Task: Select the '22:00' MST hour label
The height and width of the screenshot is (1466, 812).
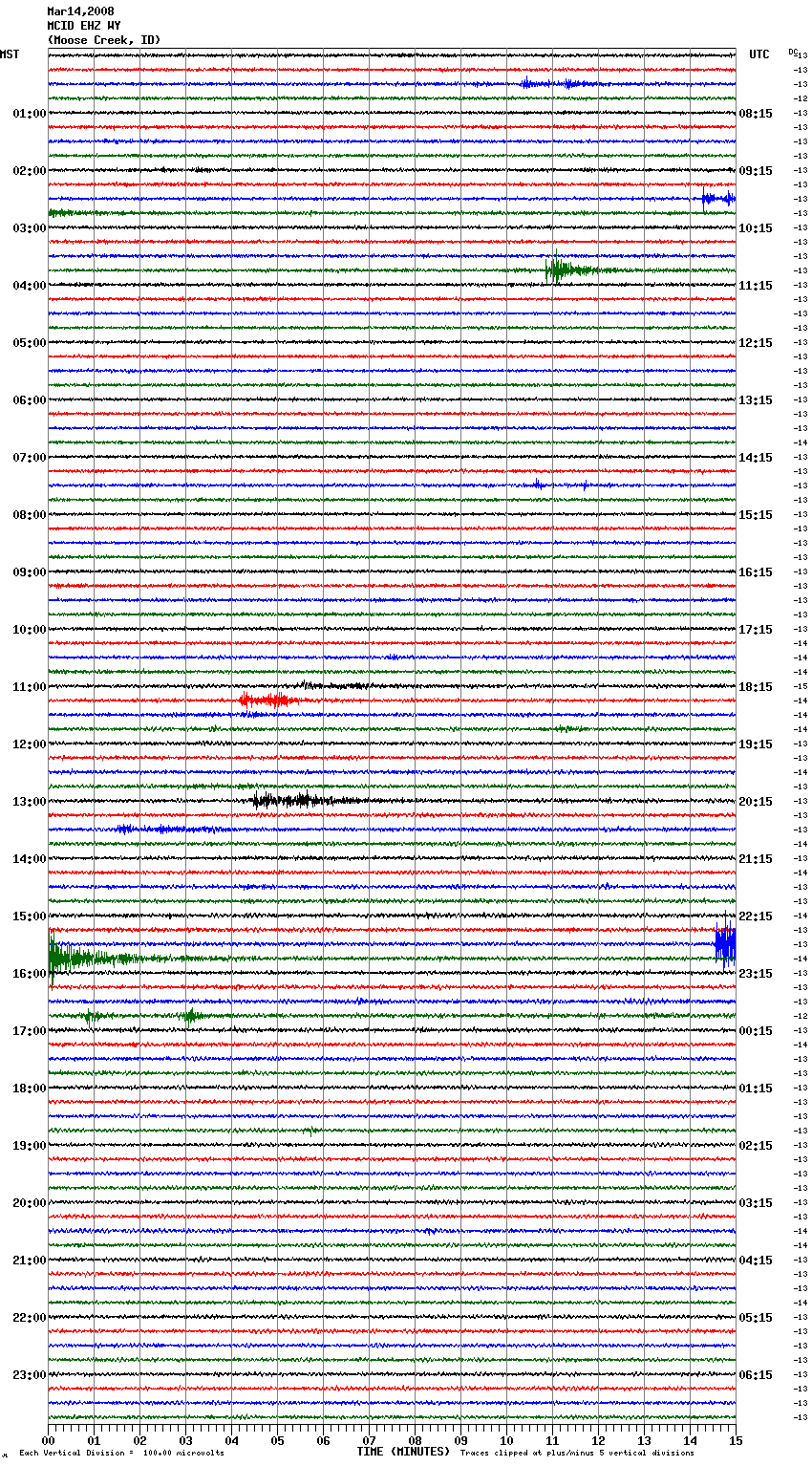Action: click(x=30, y=1318)
